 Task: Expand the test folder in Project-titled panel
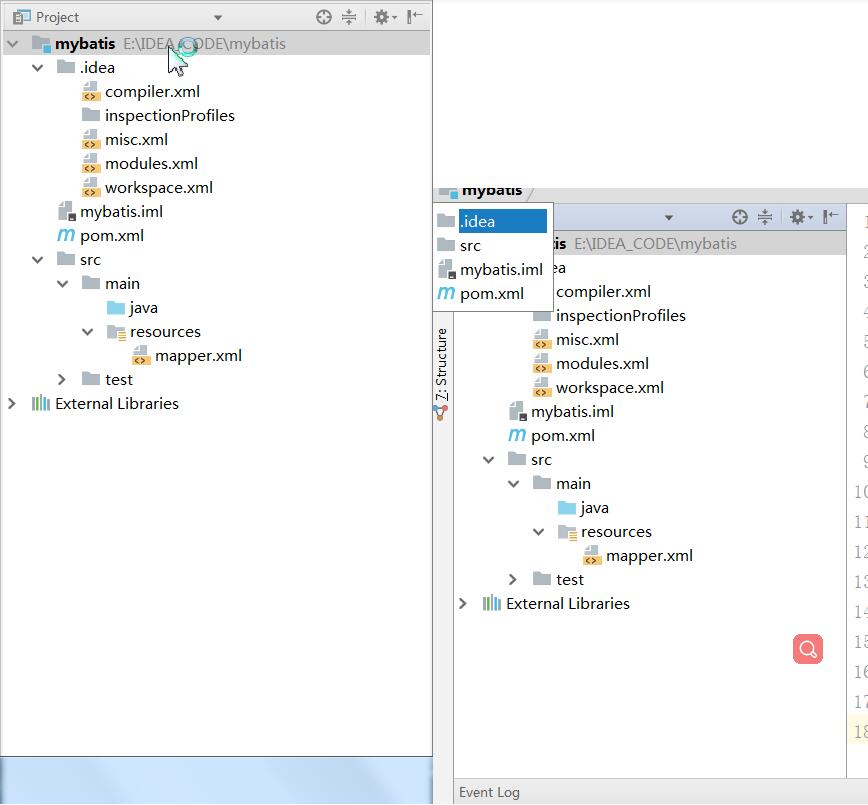coord(62,380)
